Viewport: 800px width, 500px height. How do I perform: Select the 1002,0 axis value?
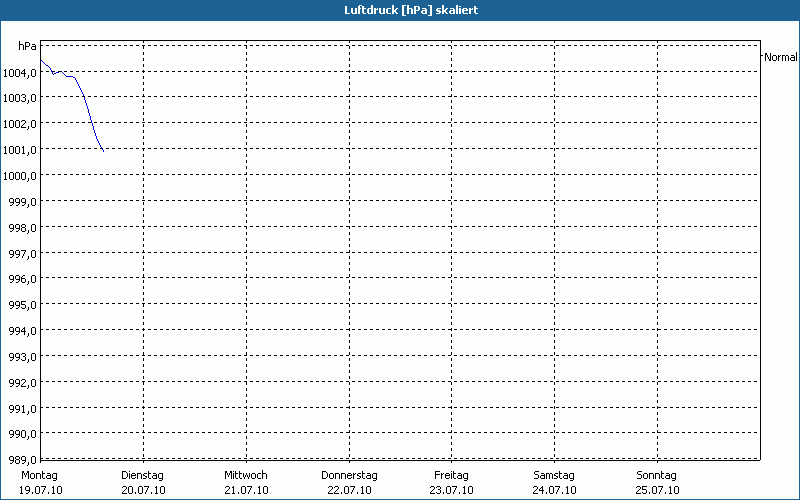pyautogui.click(x=20, y=124)
